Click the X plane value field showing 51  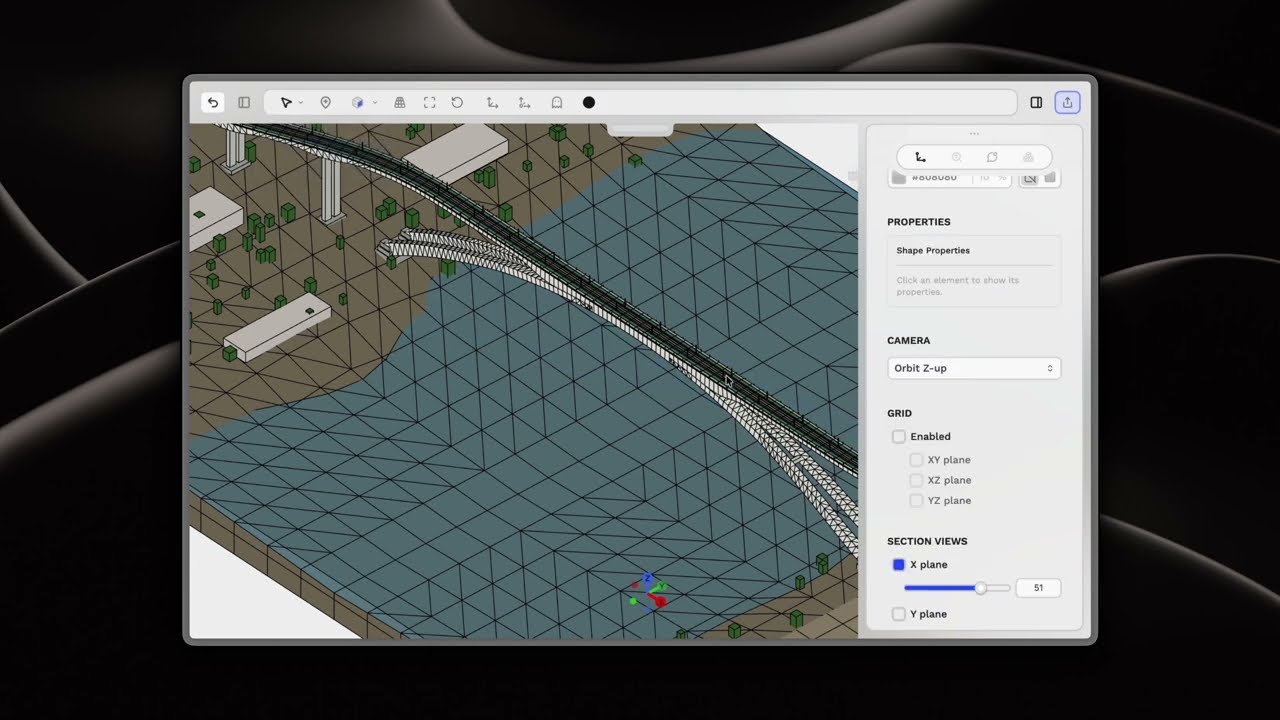[x=1038, y=588]
